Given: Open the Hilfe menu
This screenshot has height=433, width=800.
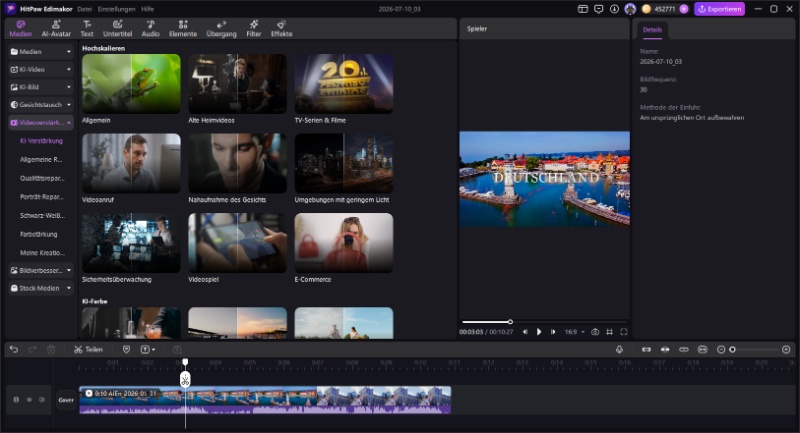Looking at the screenshot, I should pyautogui.click(x=147, y=9).
